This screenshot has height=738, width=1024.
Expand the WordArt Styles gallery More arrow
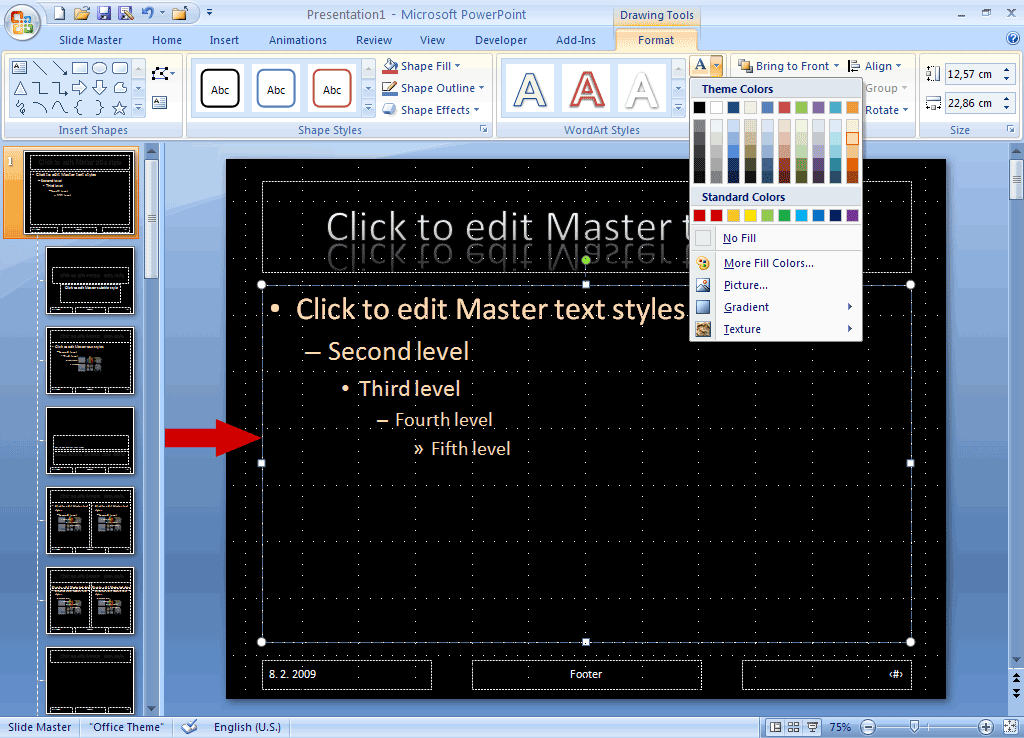(x=679, y=108)
